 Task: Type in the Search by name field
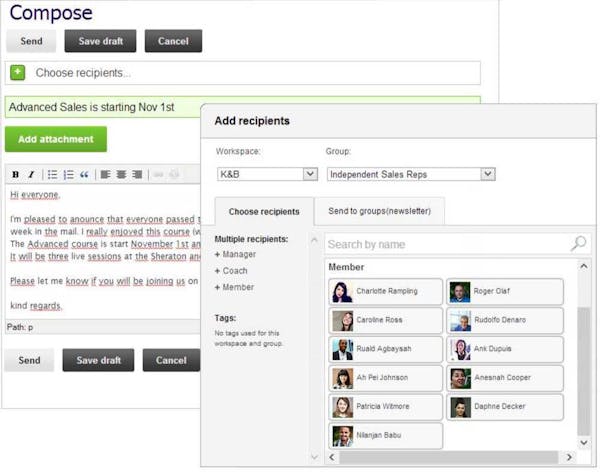click(445, 244)
